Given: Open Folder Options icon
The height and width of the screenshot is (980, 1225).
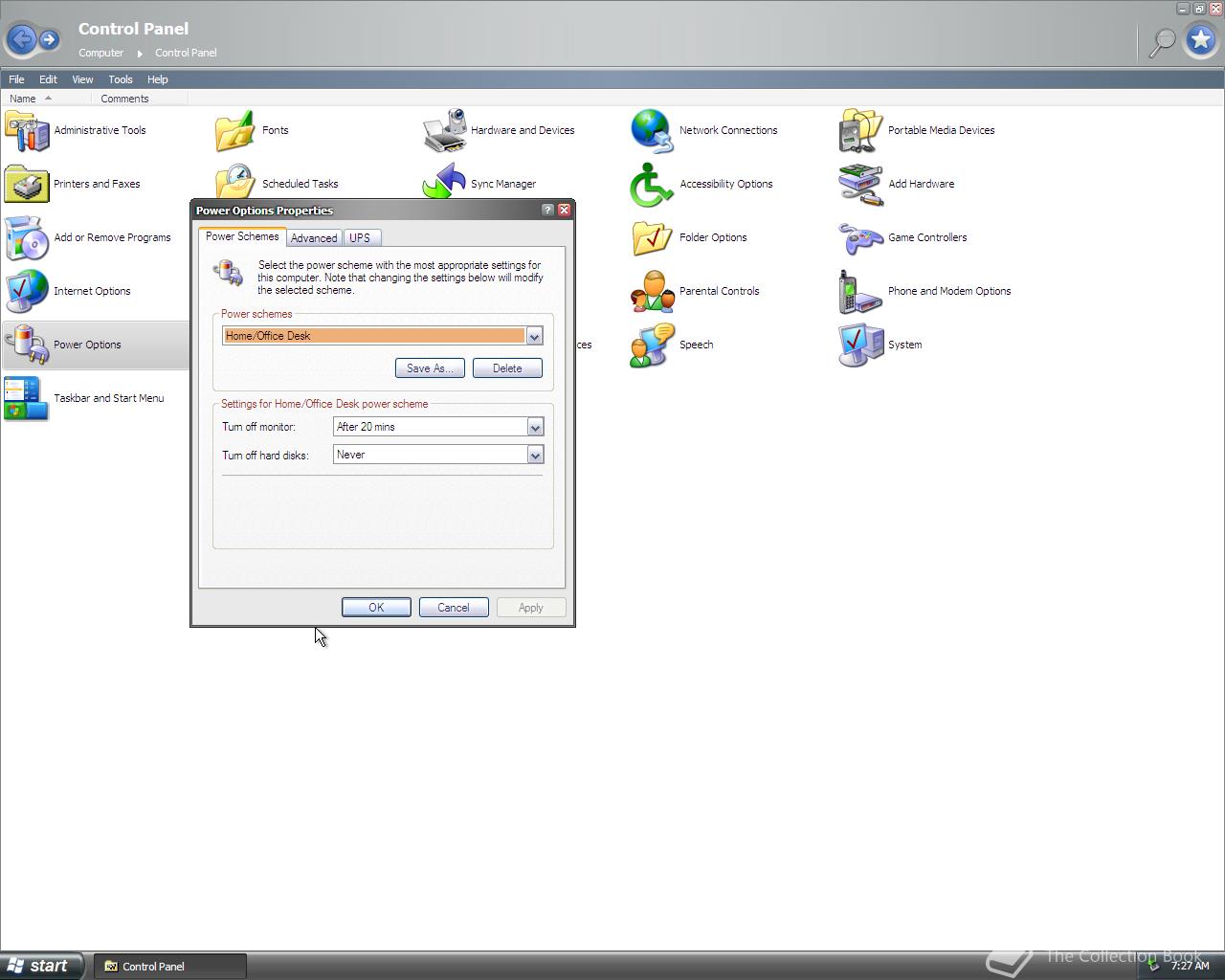Looking at the screenshot, I should click(653, 238).
